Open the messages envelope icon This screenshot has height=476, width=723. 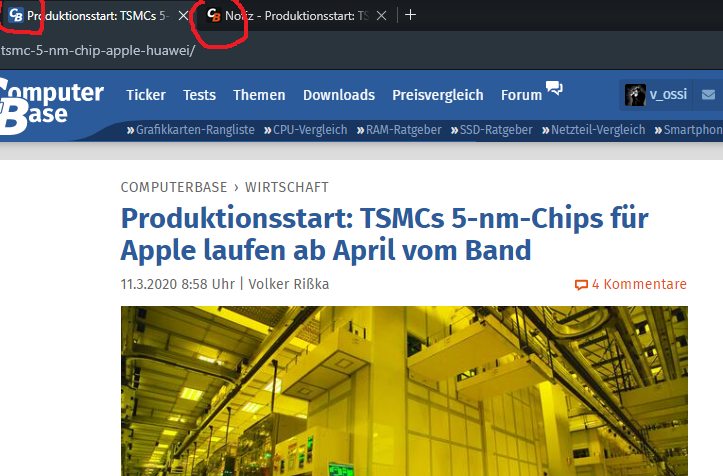pyautogui.click(x=708, y=95)
